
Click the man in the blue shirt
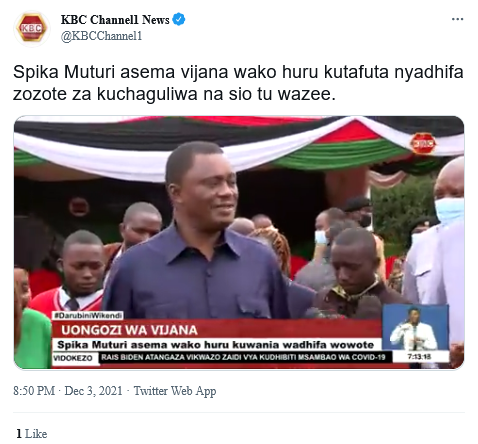(x=200, y=233)
